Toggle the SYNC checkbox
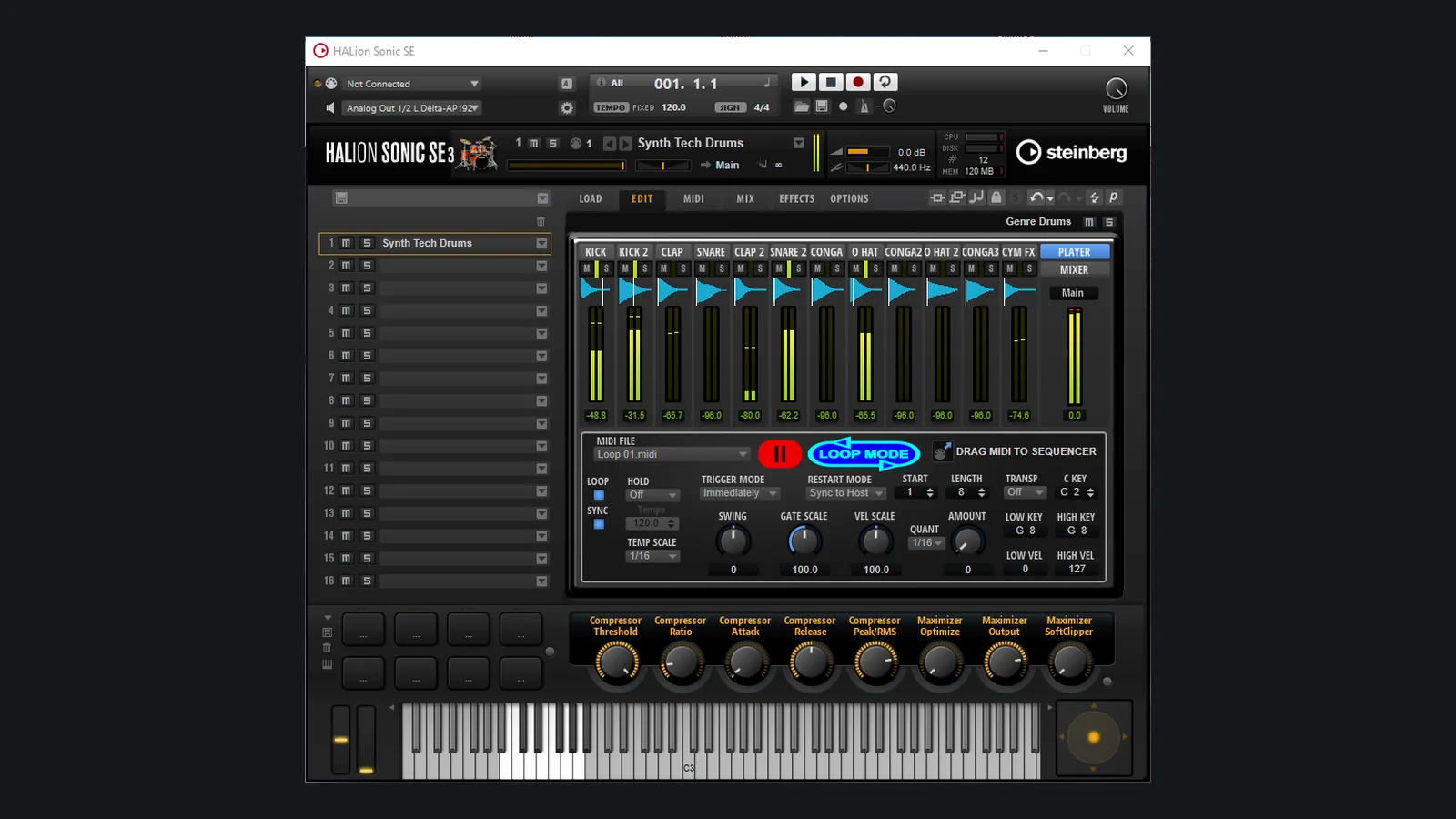 pyautogui.click(x=599, y=524)
